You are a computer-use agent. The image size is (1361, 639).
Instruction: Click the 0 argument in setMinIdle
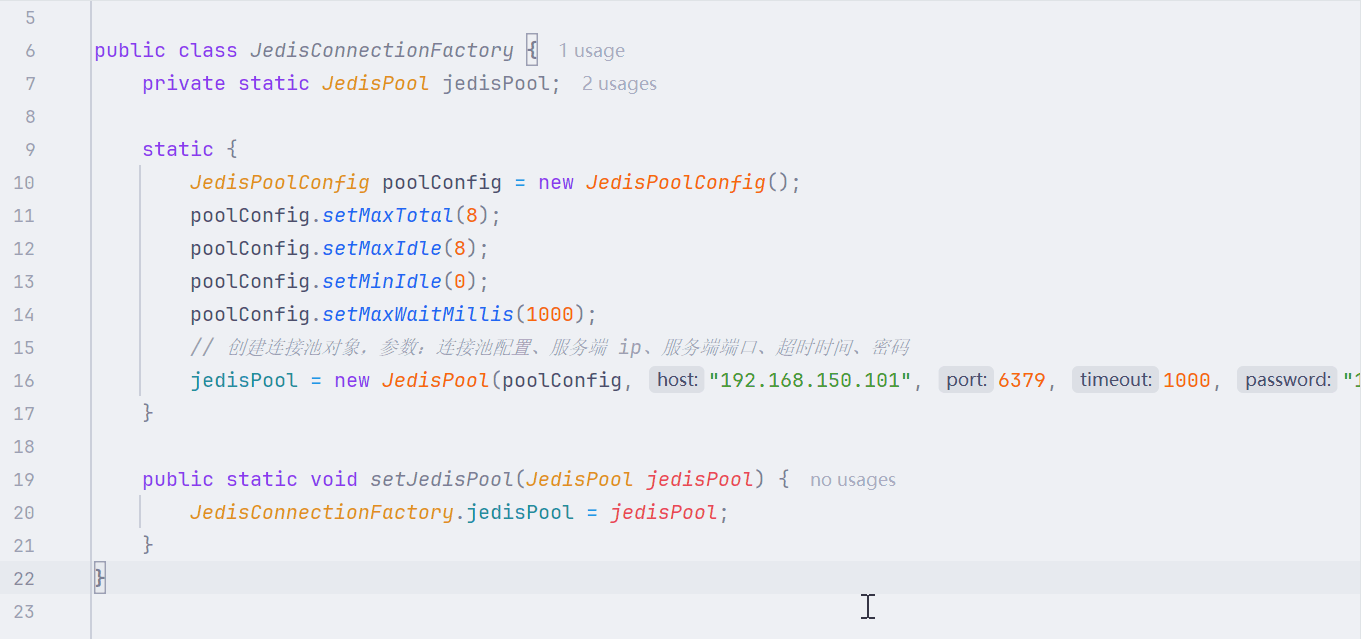click(x=460, y=282)
